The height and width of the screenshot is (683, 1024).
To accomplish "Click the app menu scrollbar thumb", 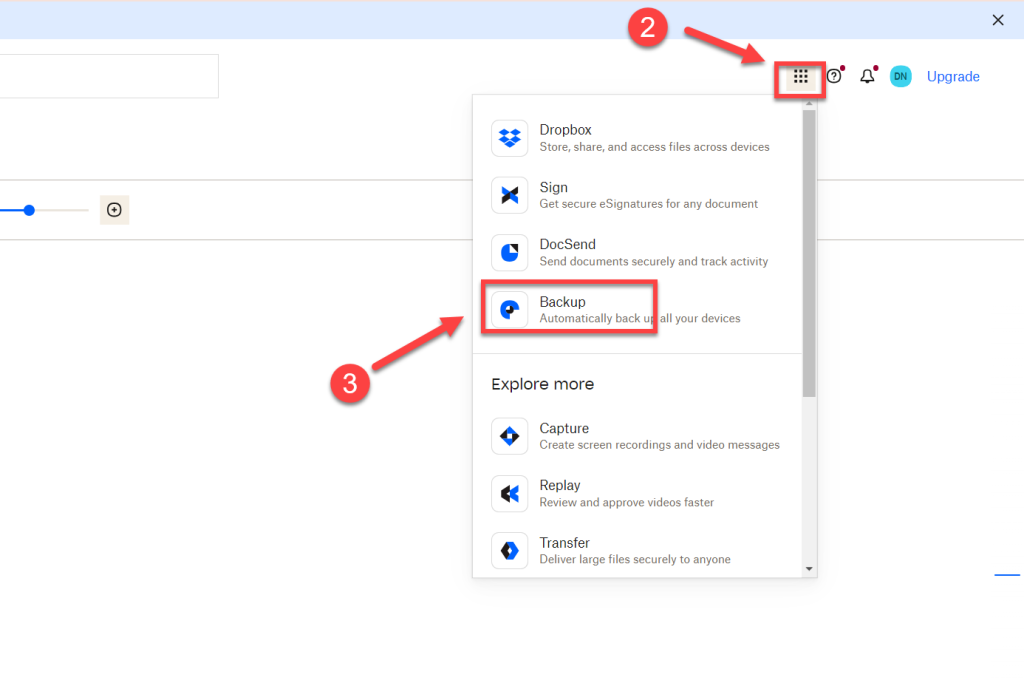I will coord(809,253).
